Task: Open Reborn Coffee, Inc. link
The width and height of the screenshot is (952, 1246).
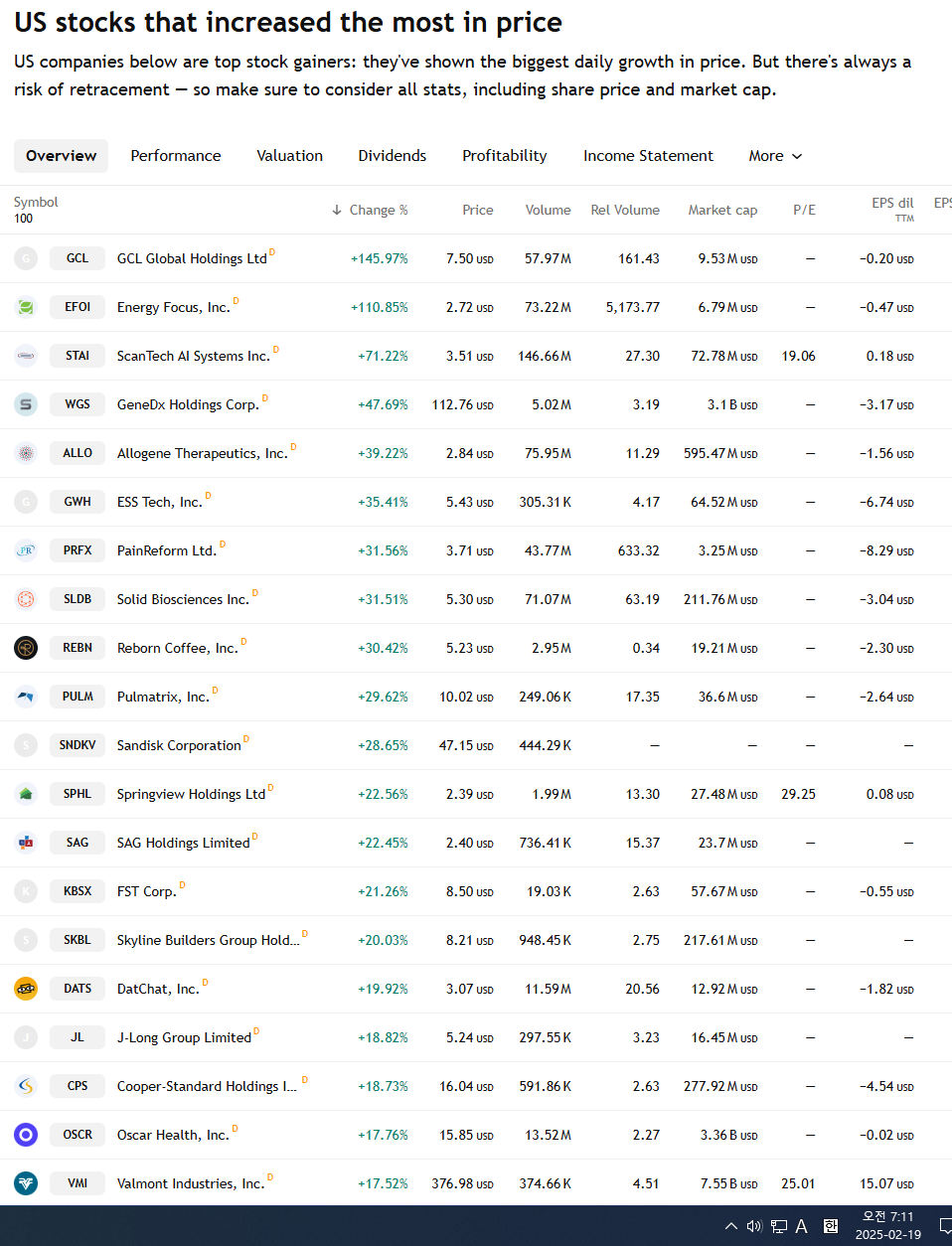Action: (x=178, y=648)
